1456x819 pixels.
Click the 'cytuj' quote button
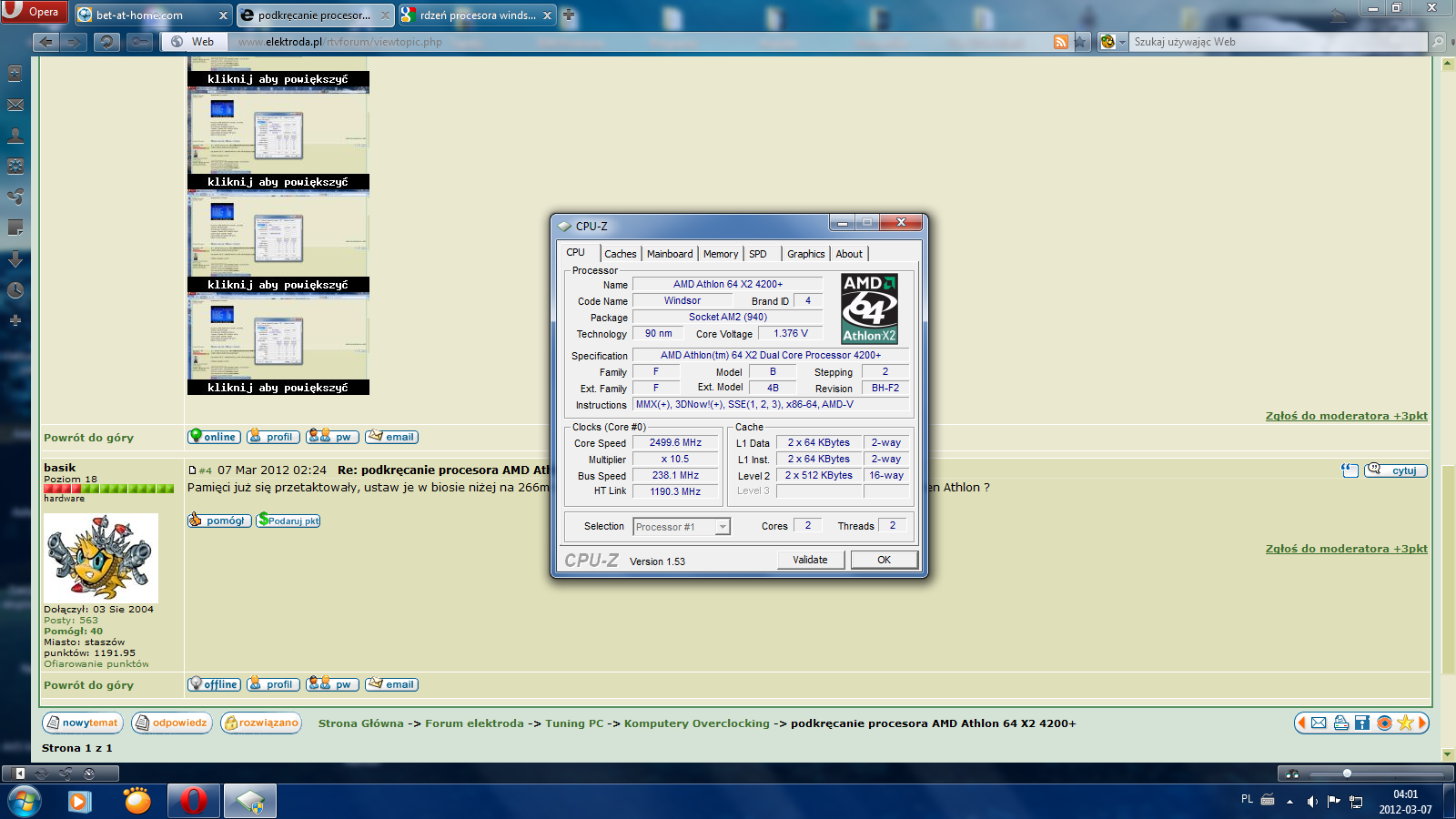[1395, 470]
